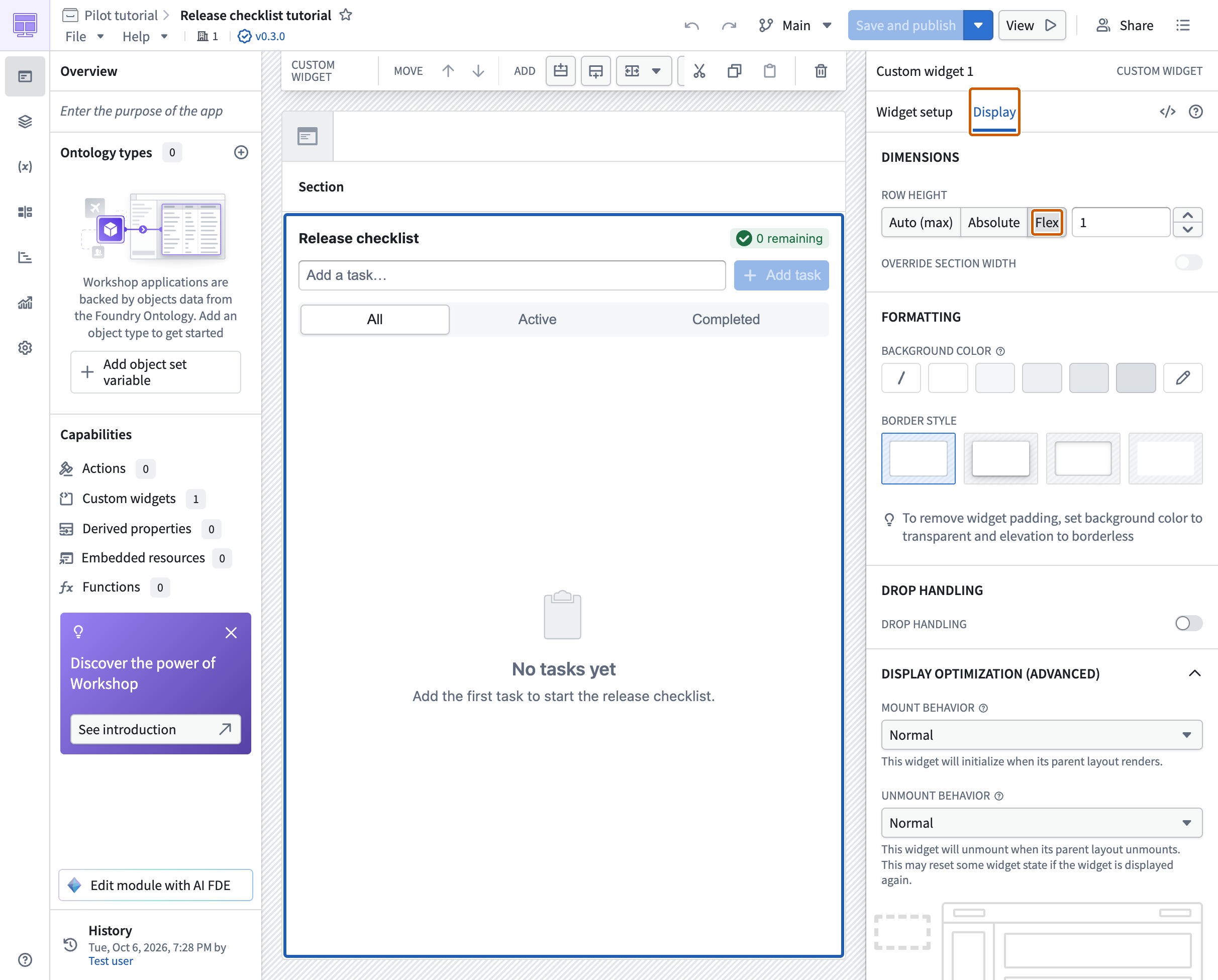Select the Active filter tab

point(537,319)
